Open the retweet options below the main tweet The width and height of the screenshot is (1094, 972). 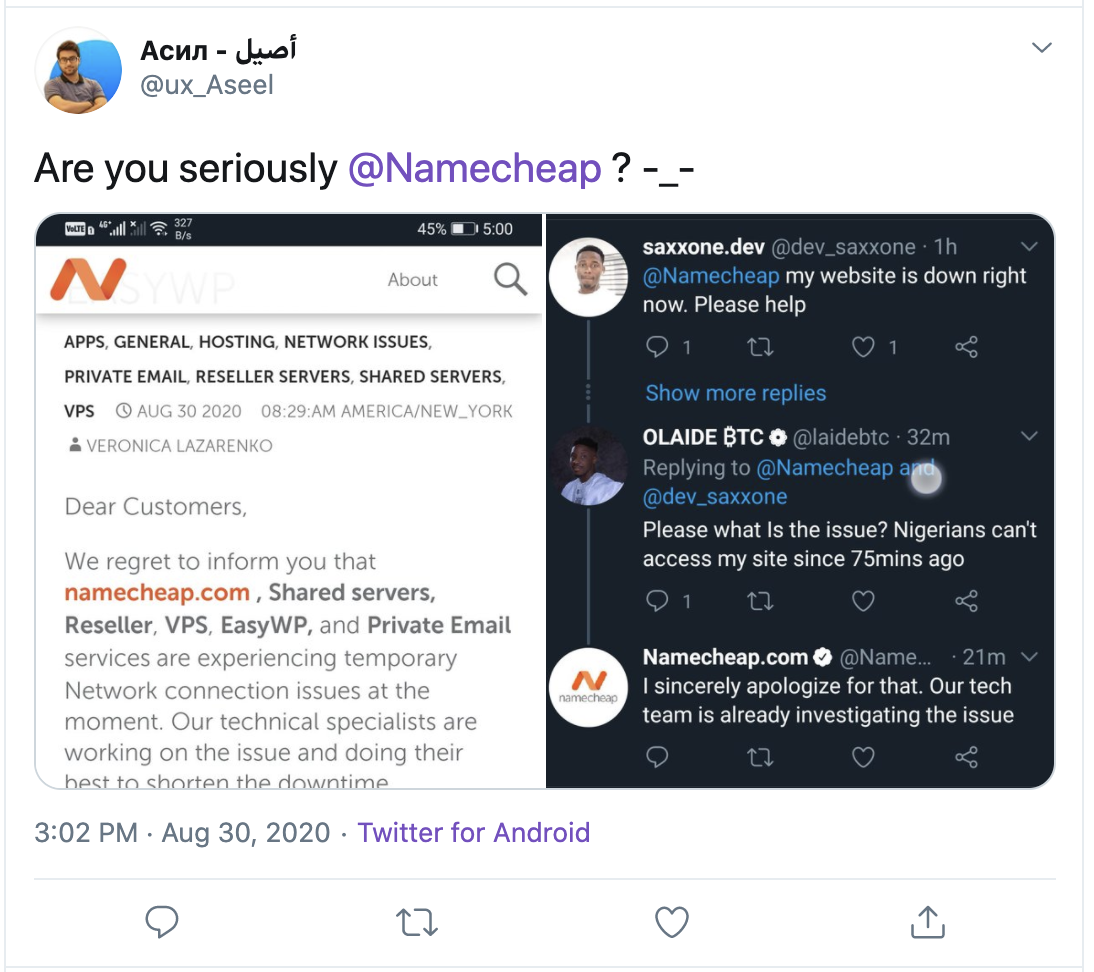(416, 922)
